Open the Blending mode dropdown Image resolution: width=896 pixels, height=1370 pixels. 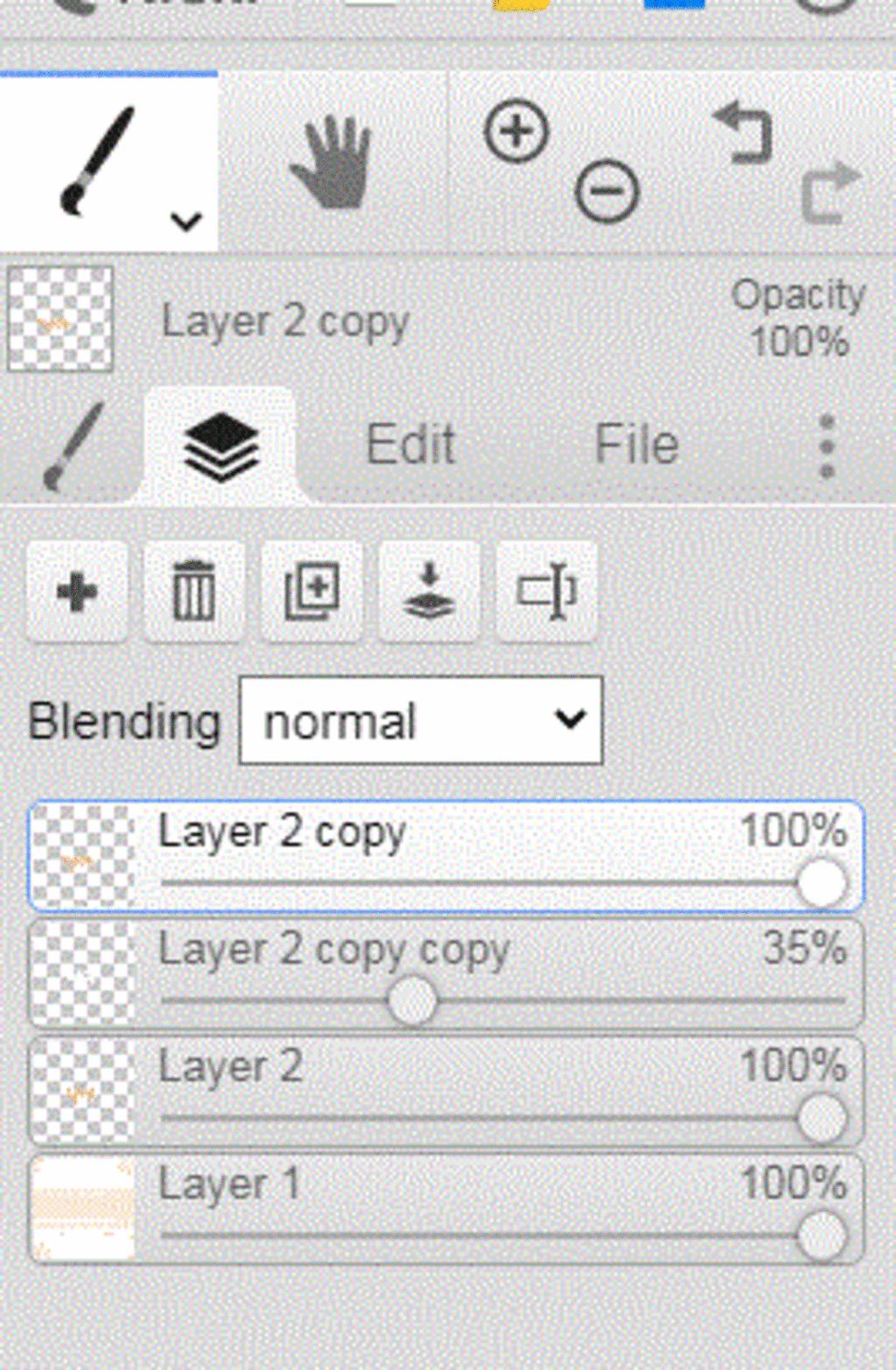click(421, 720)
